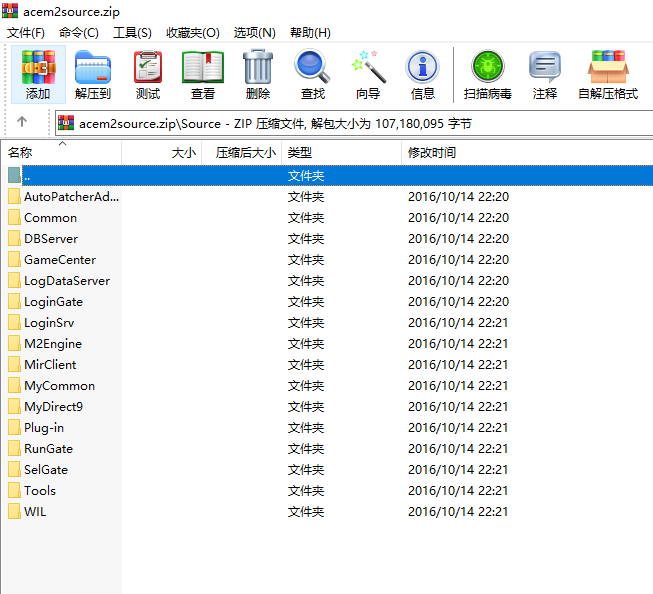Open the 查看 (View) toolbar icon
The height and width of the screenshot is (594, 653).
[x=203, y=74]
